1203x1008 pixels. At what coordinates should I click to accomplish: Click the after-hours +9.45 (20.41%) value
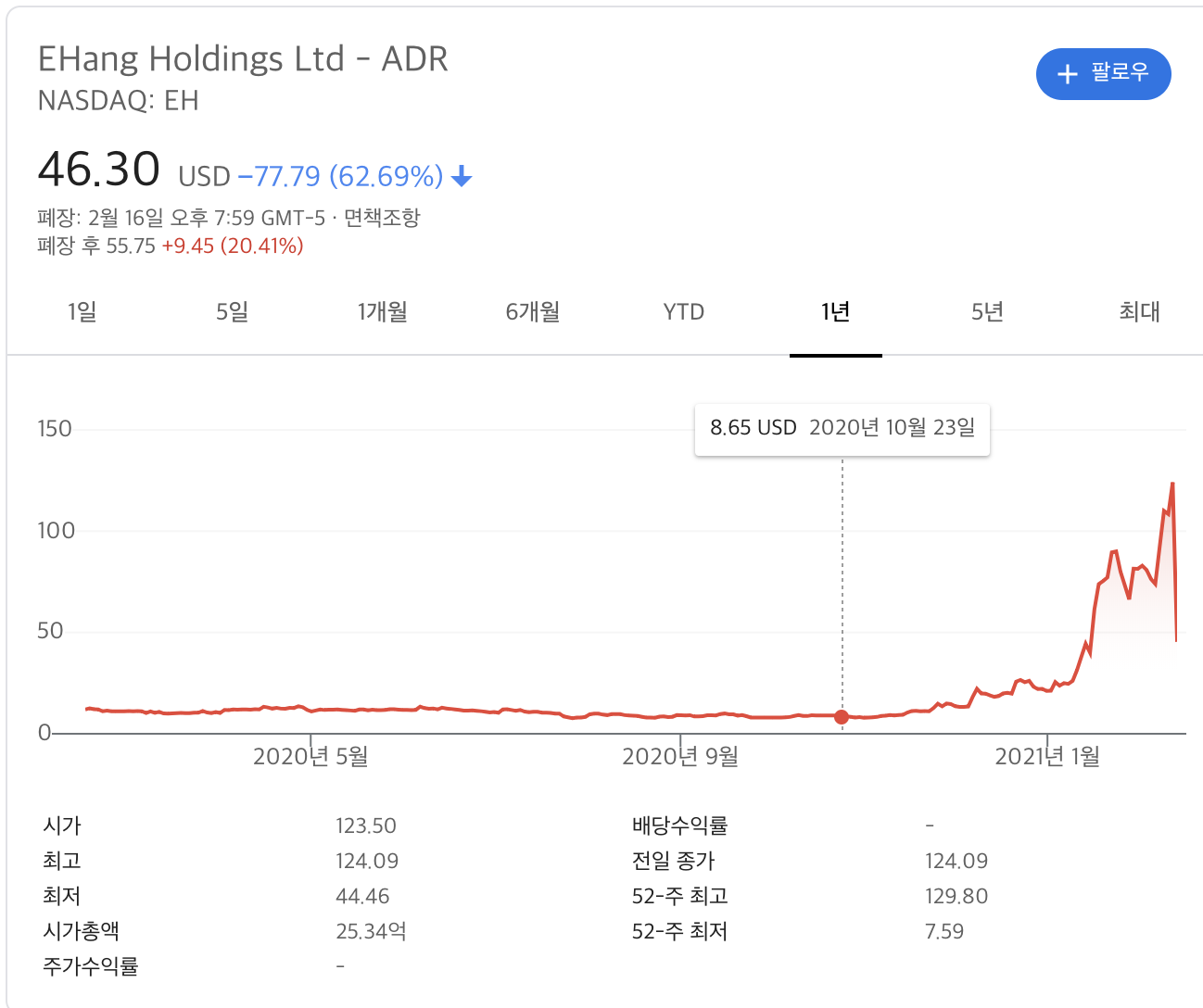point(233,246)
